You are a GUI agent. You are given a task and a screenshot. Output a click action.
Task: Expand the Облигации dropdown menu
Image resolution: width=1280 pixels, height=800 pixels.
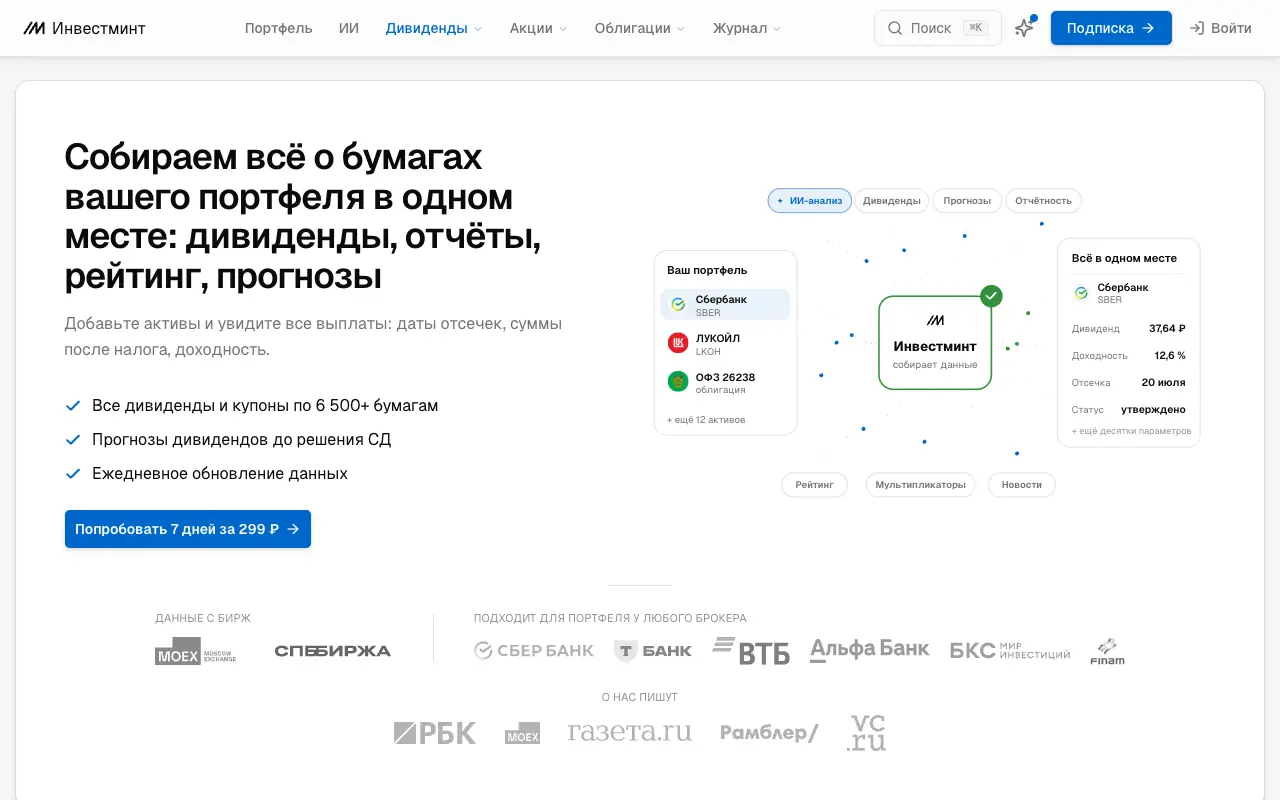click(x=640, y=28)
